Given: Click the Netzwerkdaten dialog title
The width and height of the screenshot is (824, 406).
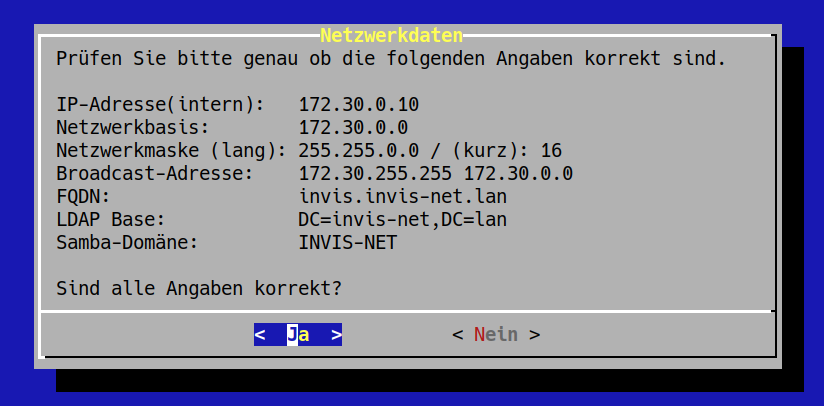Looking at the screenshot, I should point(392,35).
